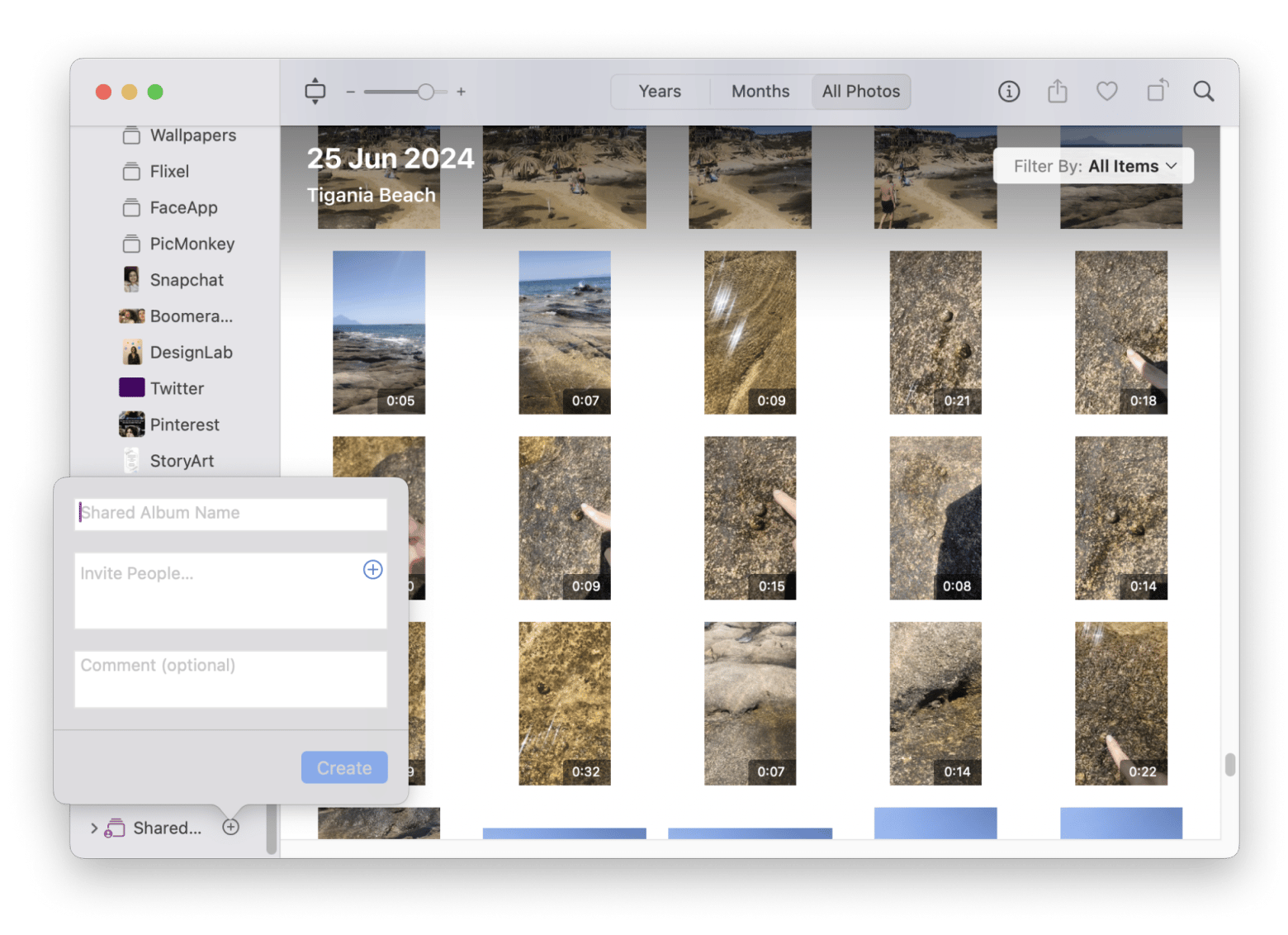The width and height of the screenshot is (1288, 935).
Task: Expand the Shared Albums section chevron
Action: 93,828
